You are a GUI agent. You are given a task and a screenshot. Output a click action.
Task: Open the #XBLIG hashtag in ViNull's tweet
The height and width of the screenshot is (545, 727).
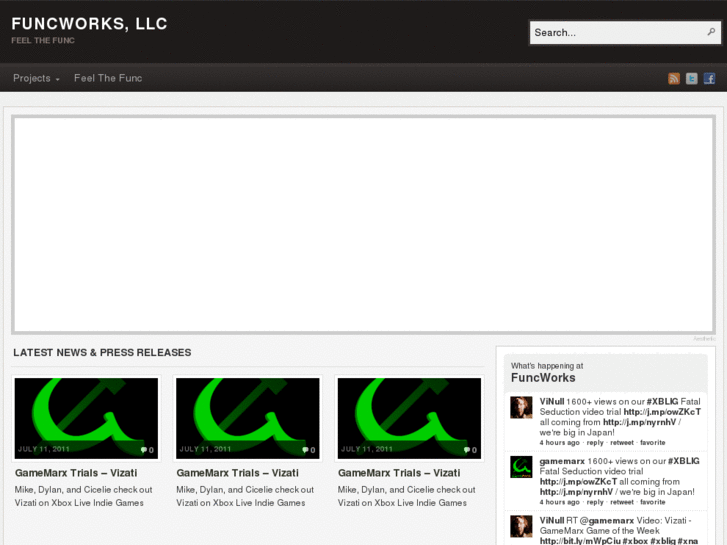pos(662,402)
